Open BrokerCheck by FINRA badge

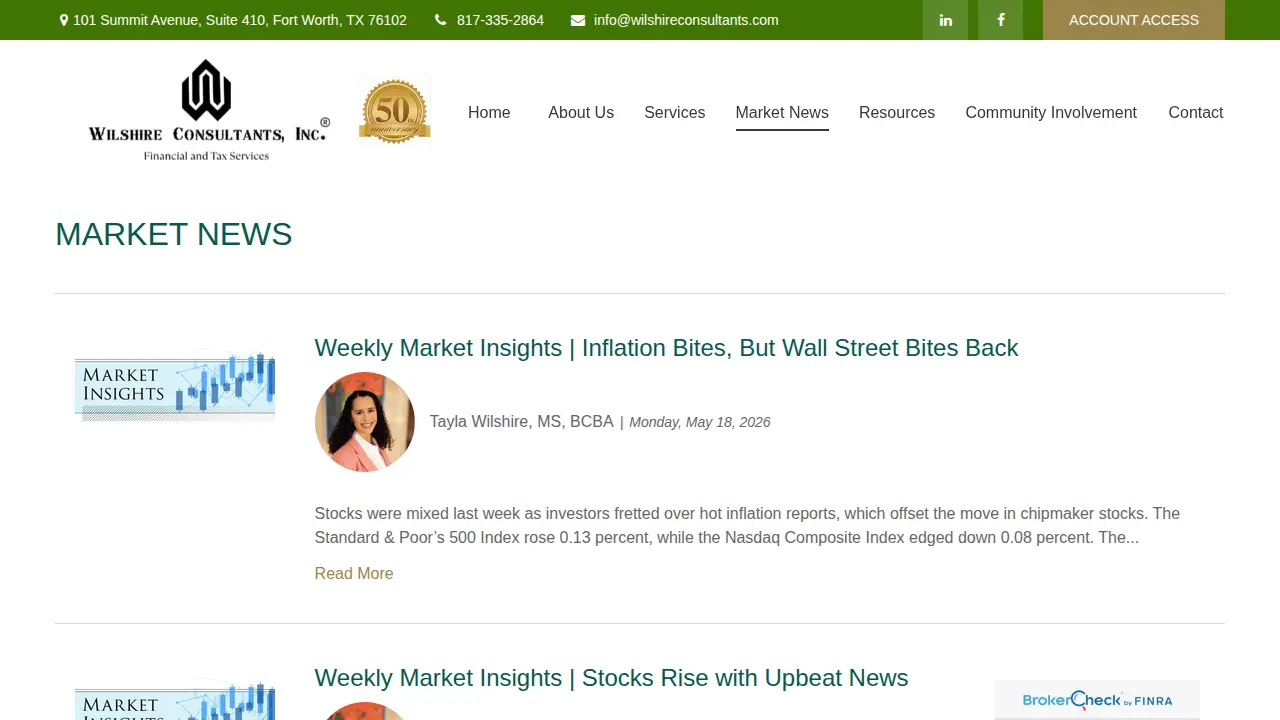click(x=1097, y=700)
